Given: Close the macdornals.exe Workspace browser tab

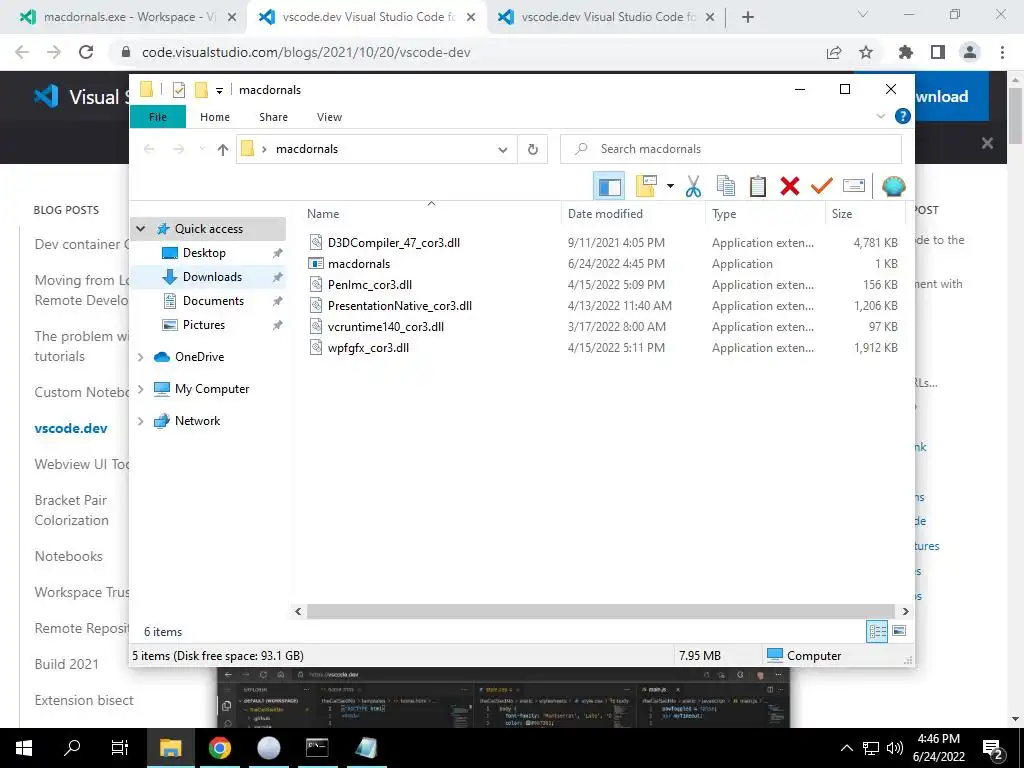Looking at the screenshot, I should pos(231,17).
